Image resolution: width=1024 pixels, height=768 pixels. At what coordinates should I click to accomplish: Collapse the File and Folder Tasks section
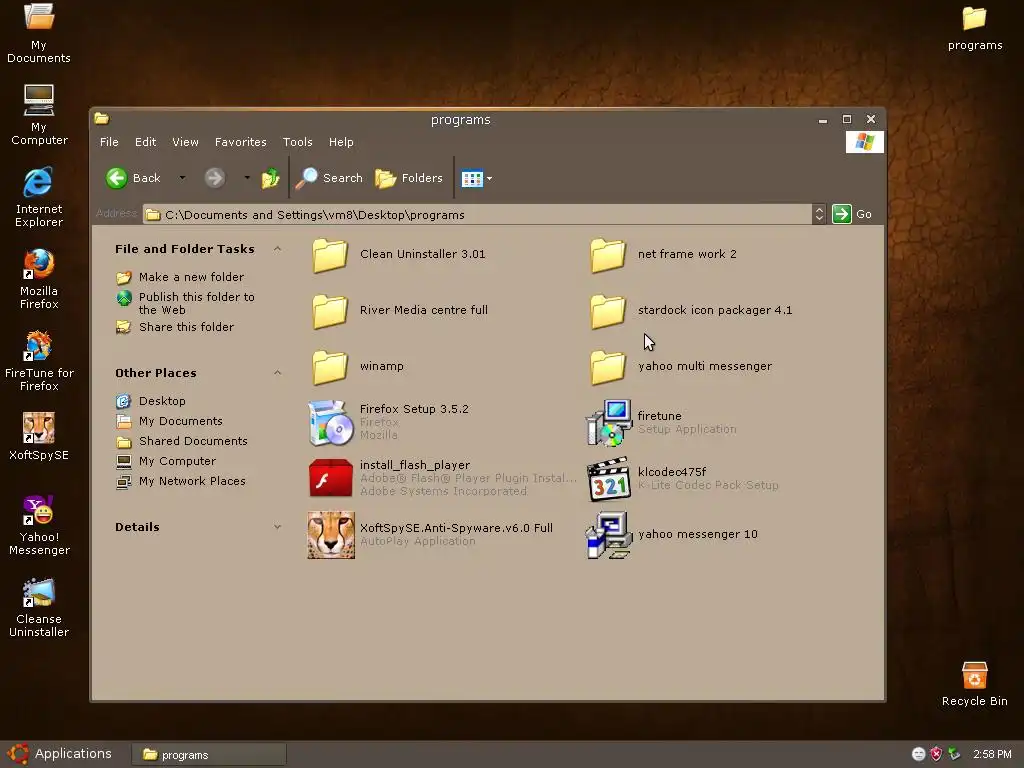(278, 249)
